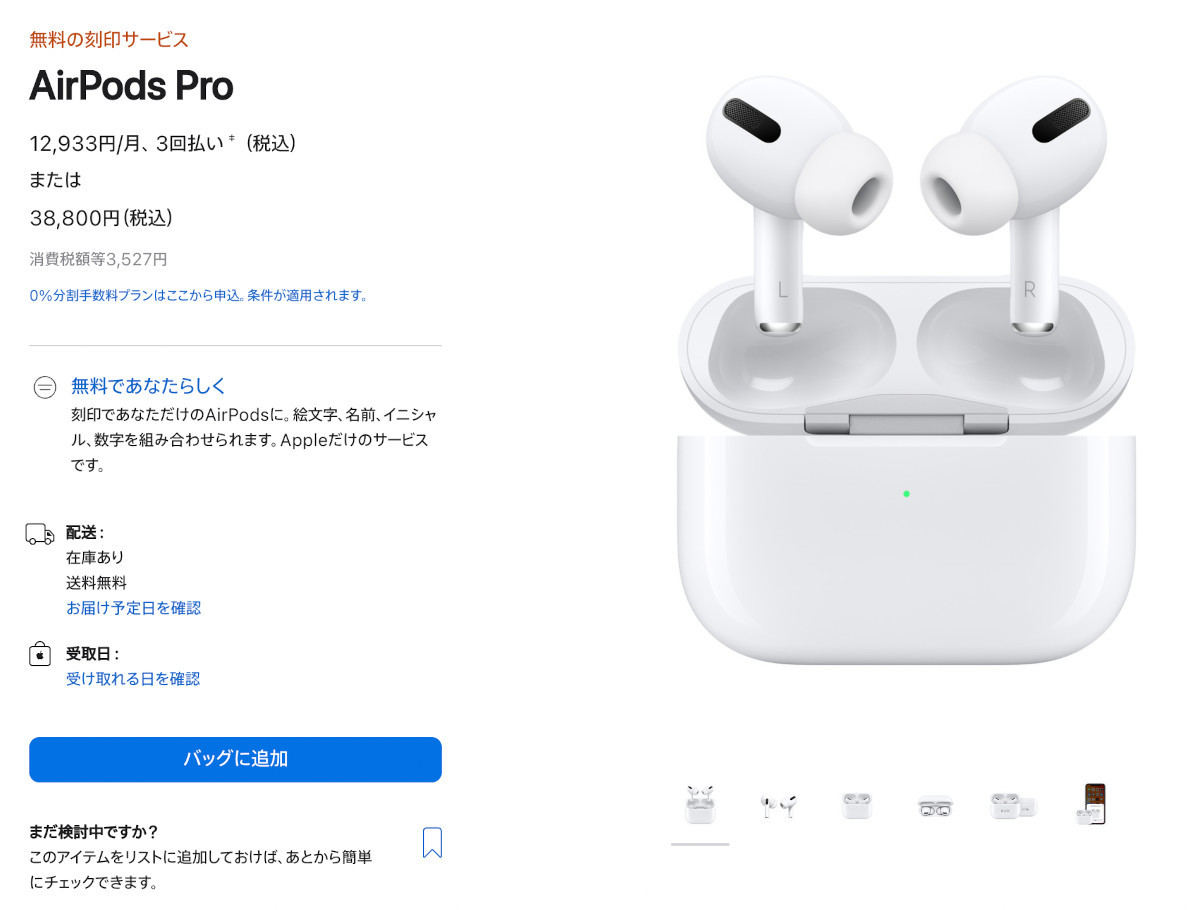Select thumbnail showing two earbuds alone

point(778,806)
